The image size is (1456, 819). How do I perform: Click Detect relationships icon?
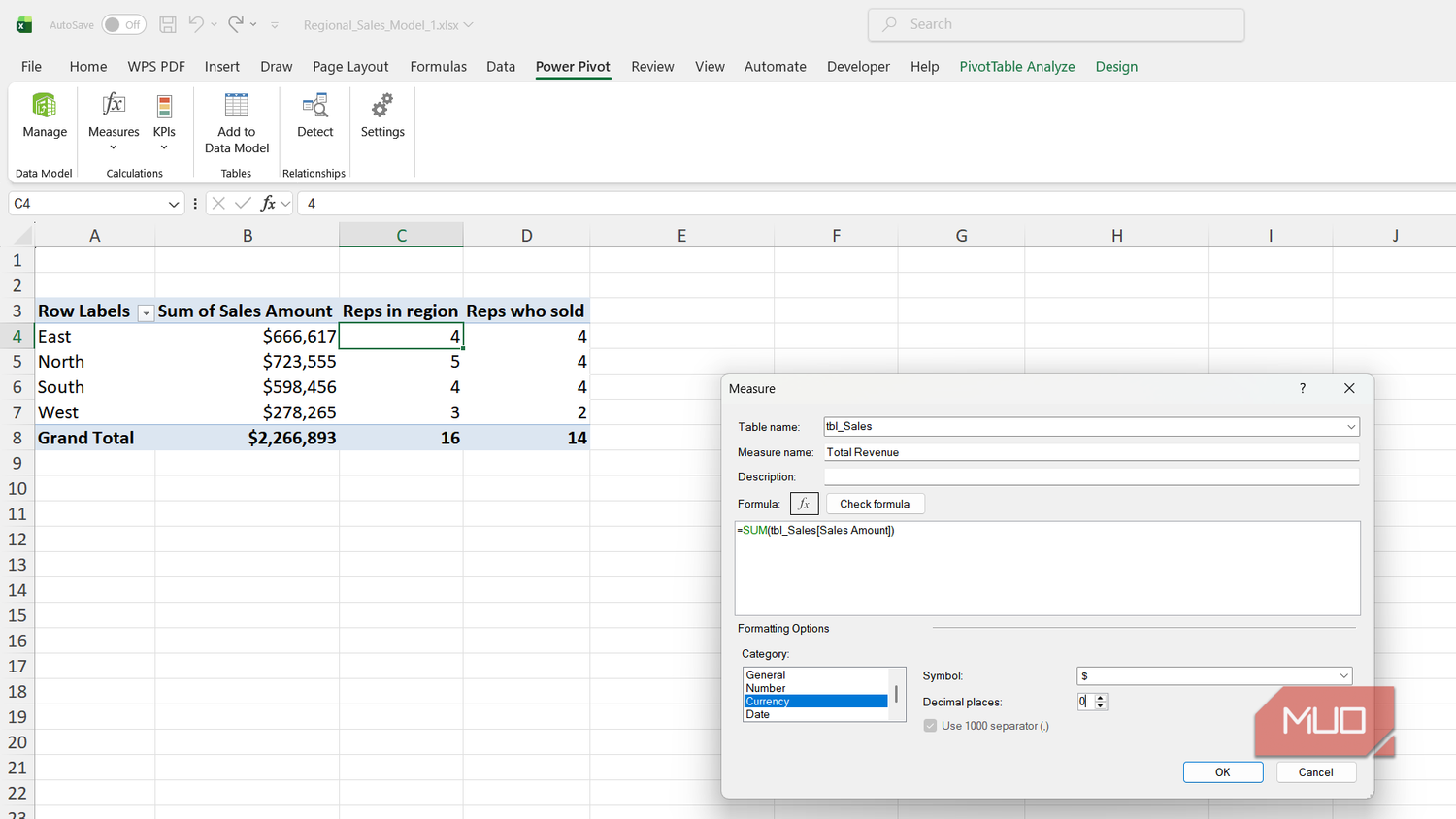(x=314, y=105)
